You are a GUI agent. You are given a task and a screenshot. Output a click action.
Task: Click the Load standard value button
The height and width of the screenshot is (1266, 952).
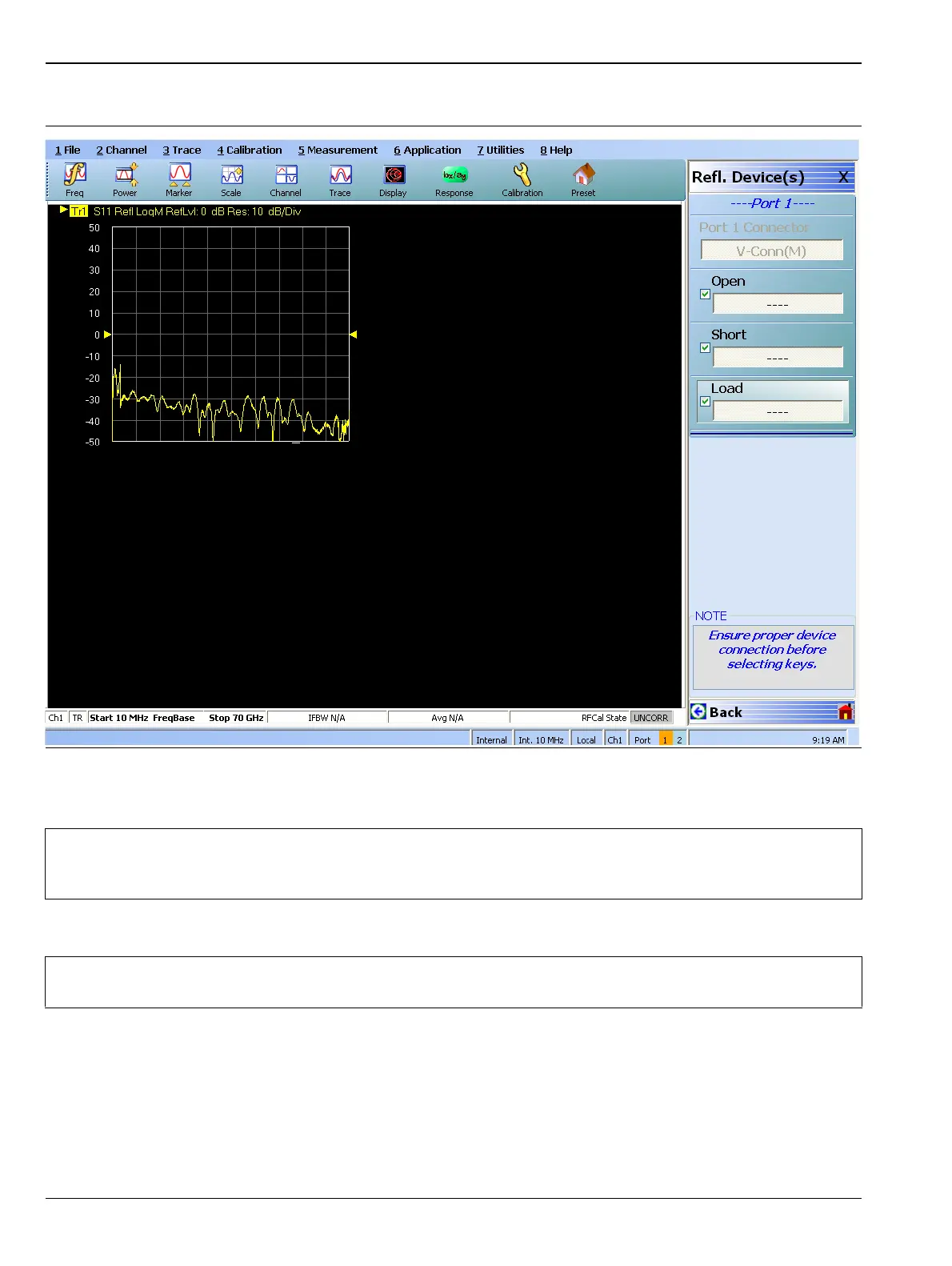(x=778, y=411)
